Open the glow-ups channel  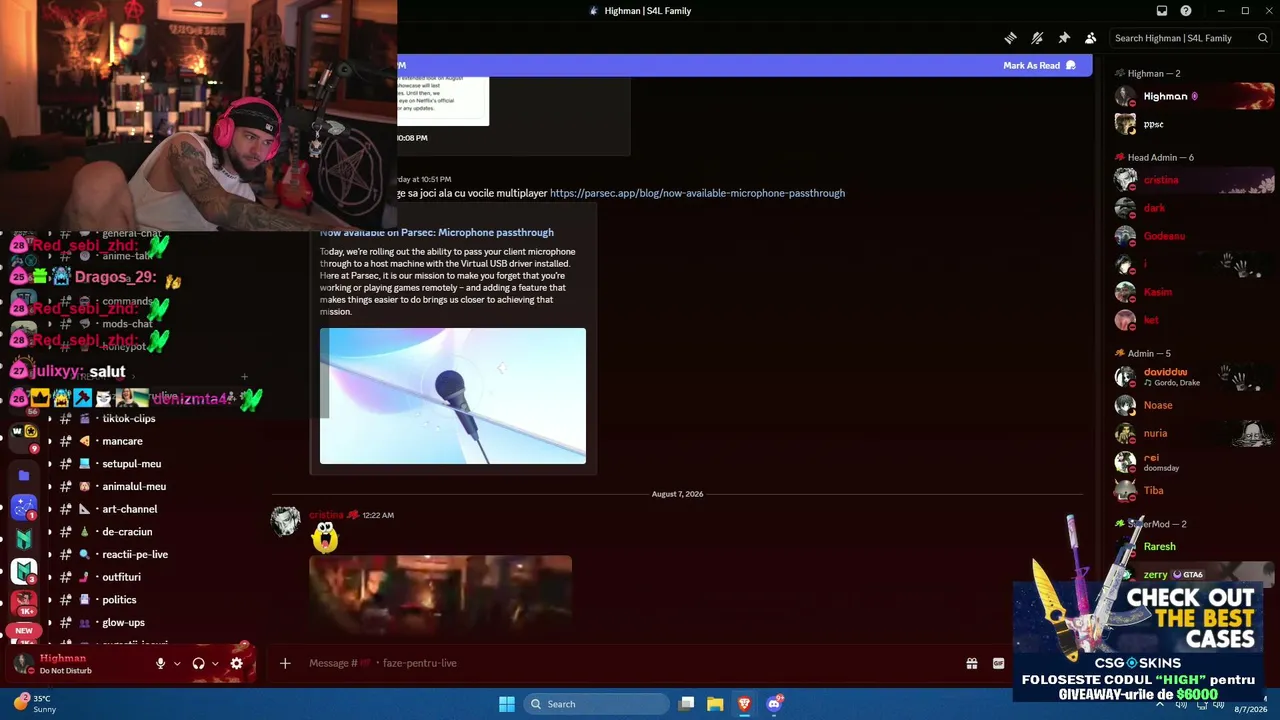(123, 622)
